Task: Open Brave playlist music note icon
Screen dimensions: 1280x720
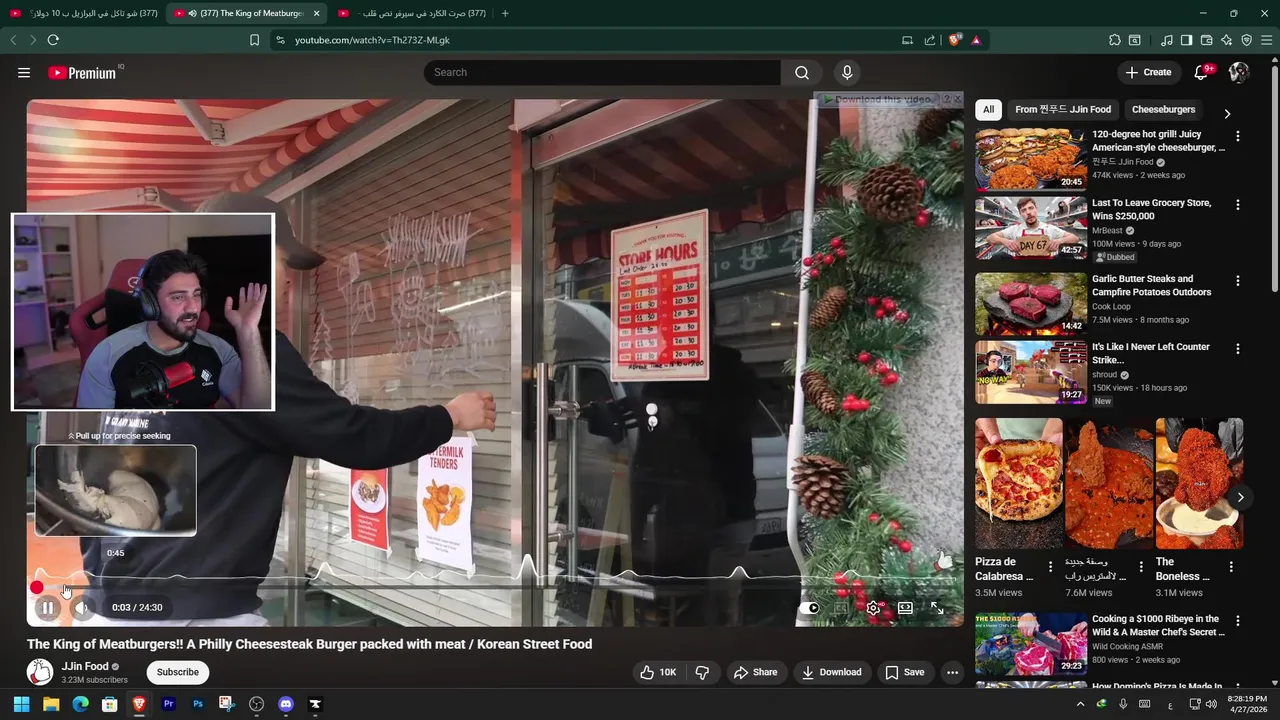Action: 1166,40
